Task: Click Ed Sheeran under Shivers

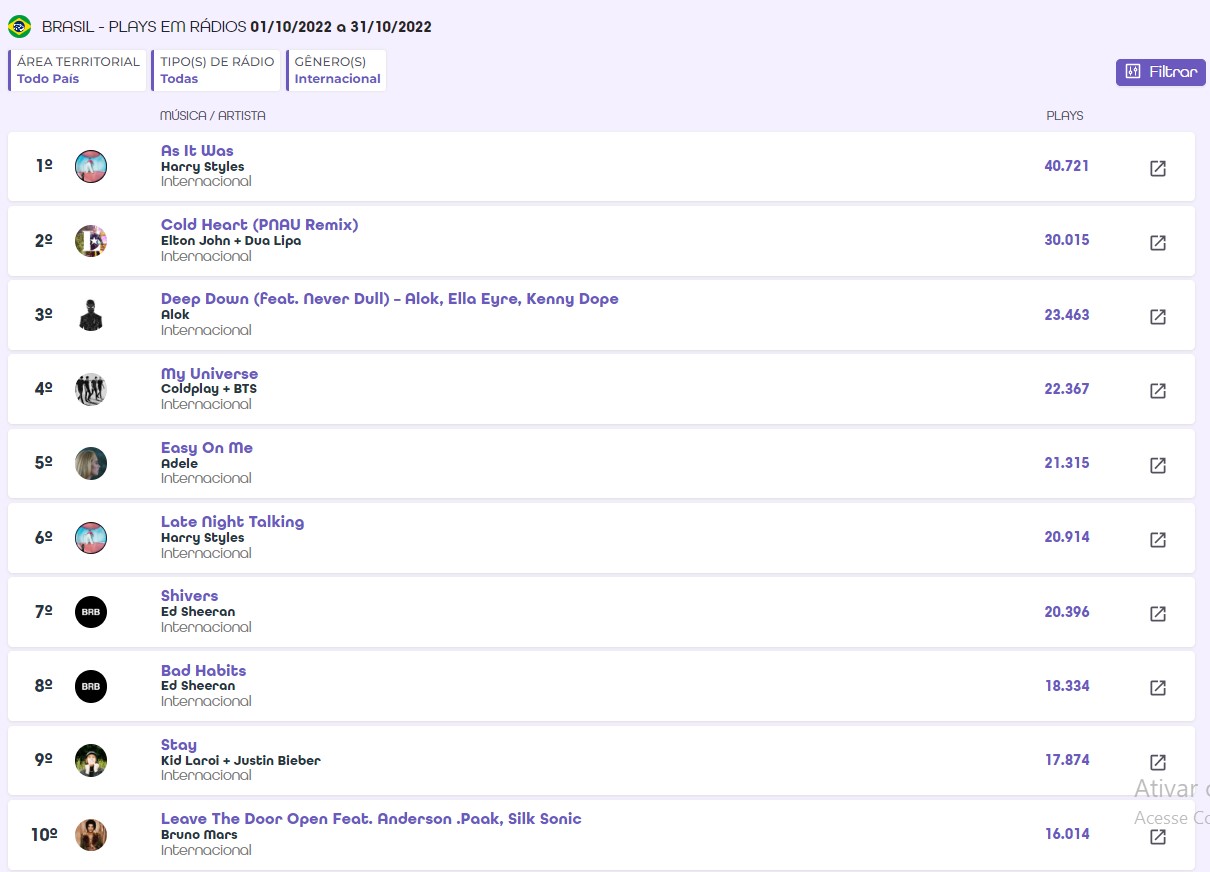Action: click(198, 612)
